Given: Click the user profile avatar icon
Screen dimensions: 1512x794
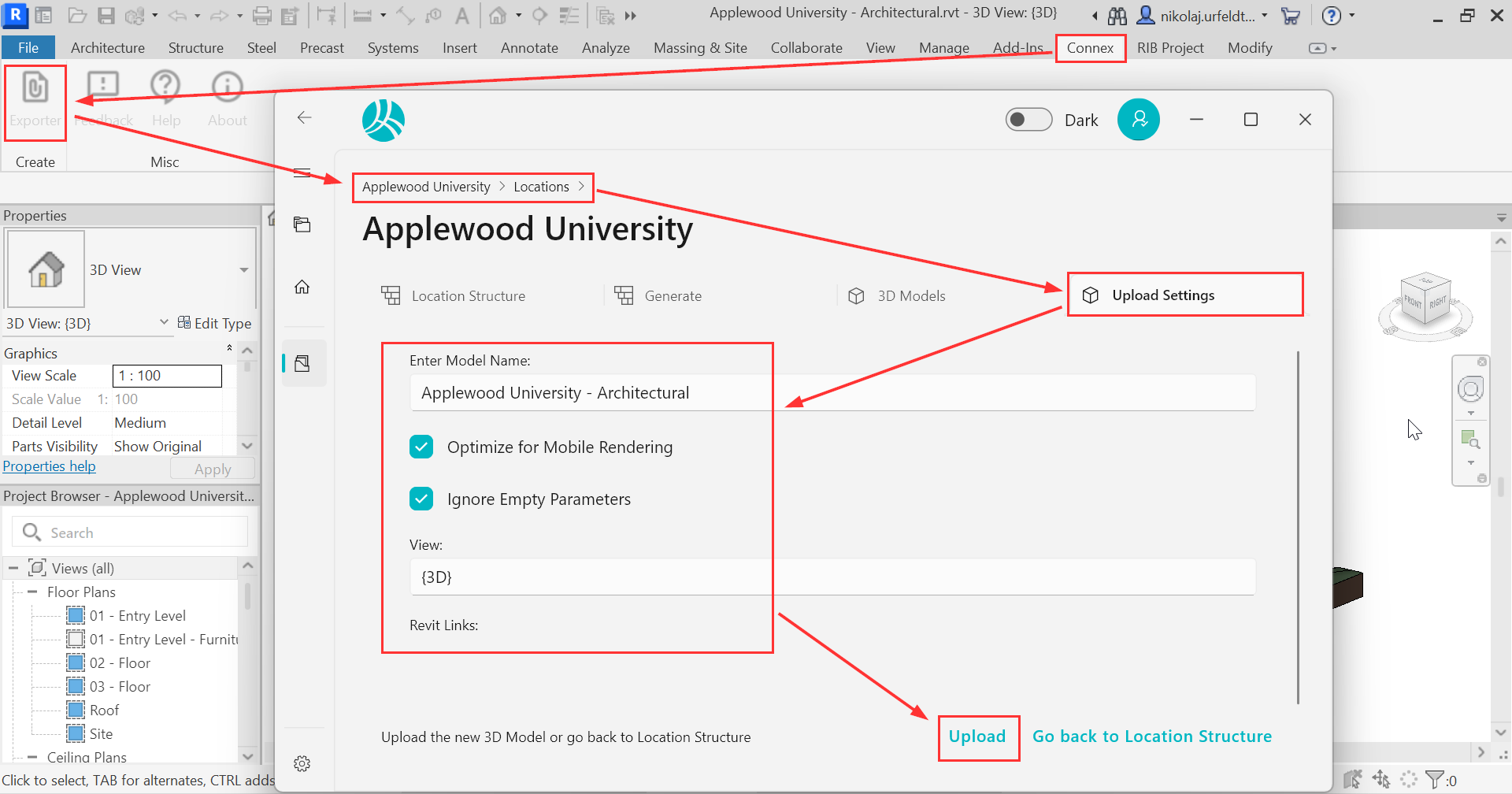Looking at the screenshot, I should pos(1138,120).
